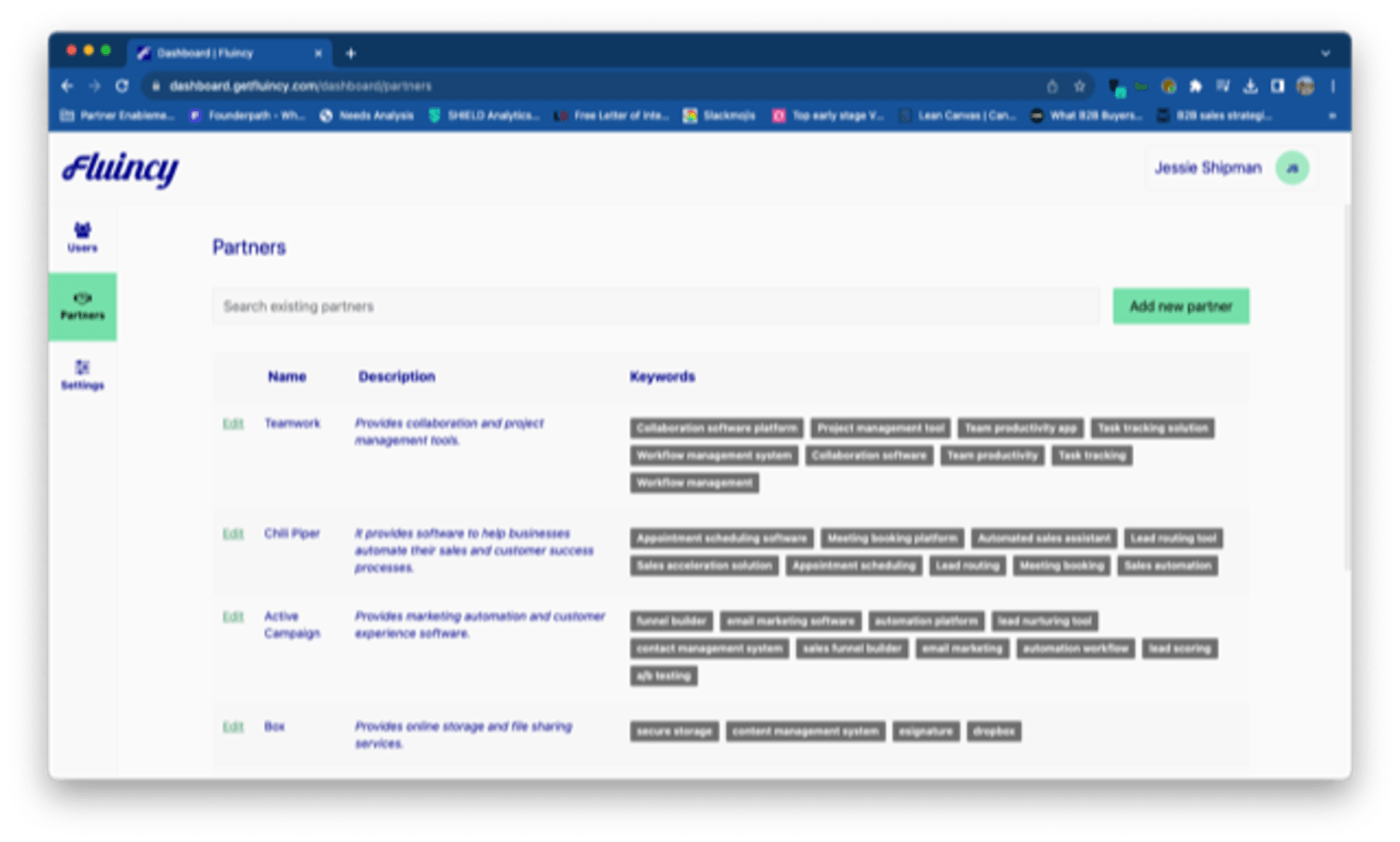
Task: Click the Fluincy logo
Action: 120,169
